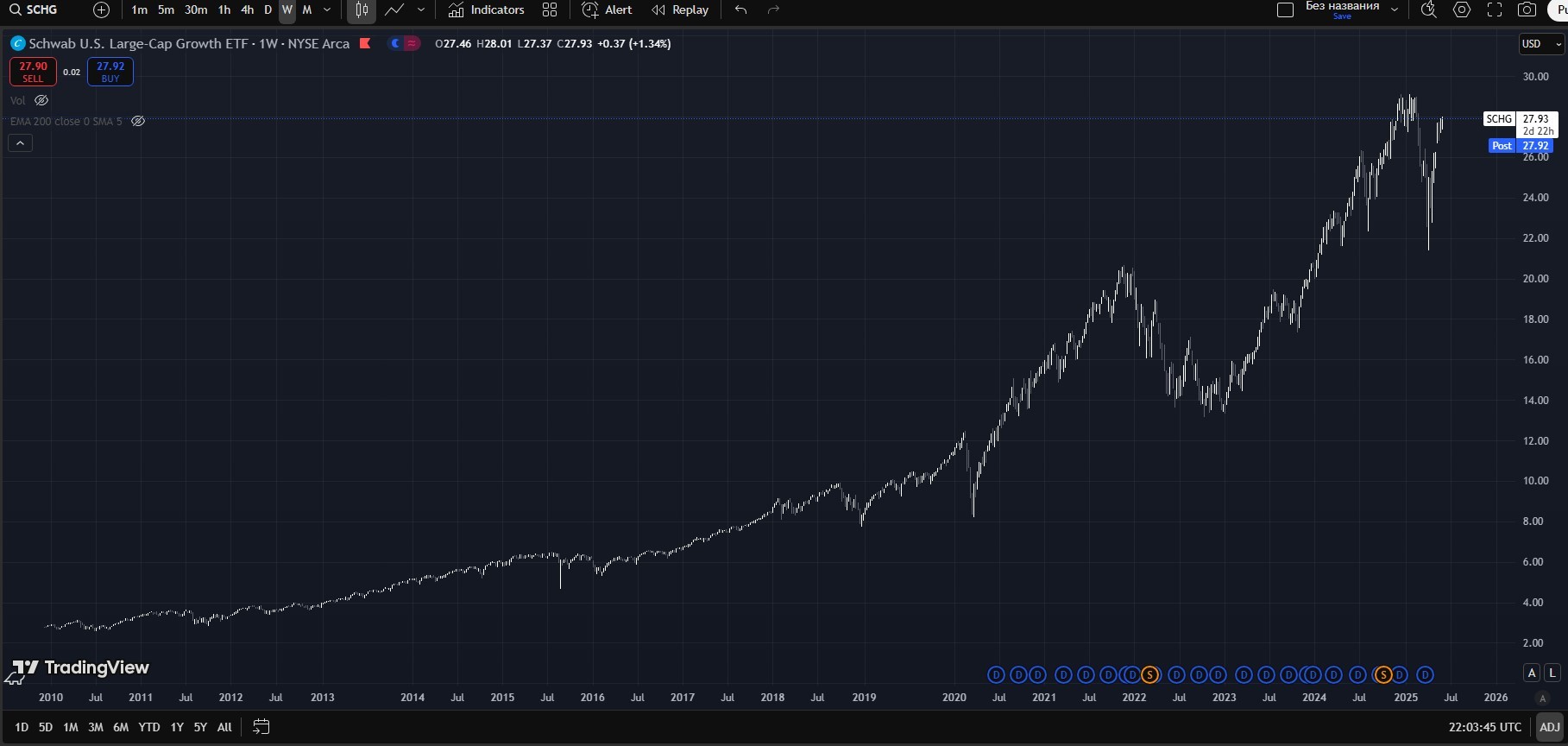Click the undo arrow

pos(740,9)
